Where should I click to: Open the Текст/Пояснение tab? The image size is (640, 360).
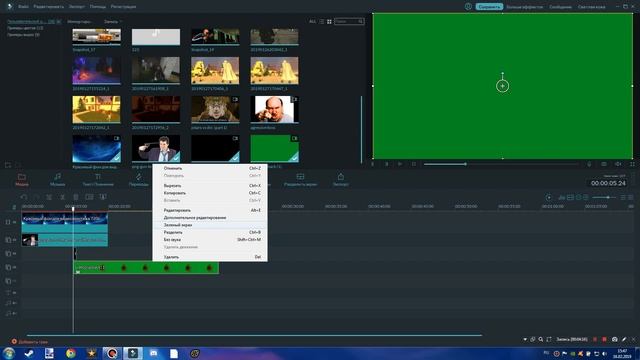click(98, 180)
